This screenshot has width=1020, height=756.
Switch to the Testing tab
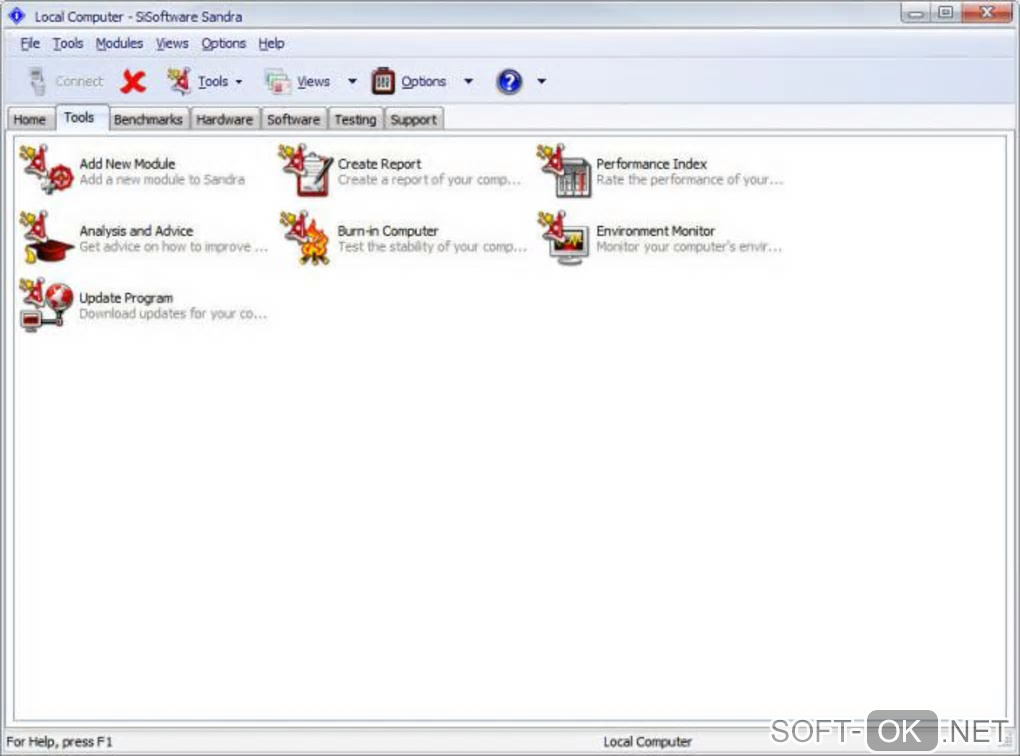(355, 120)
